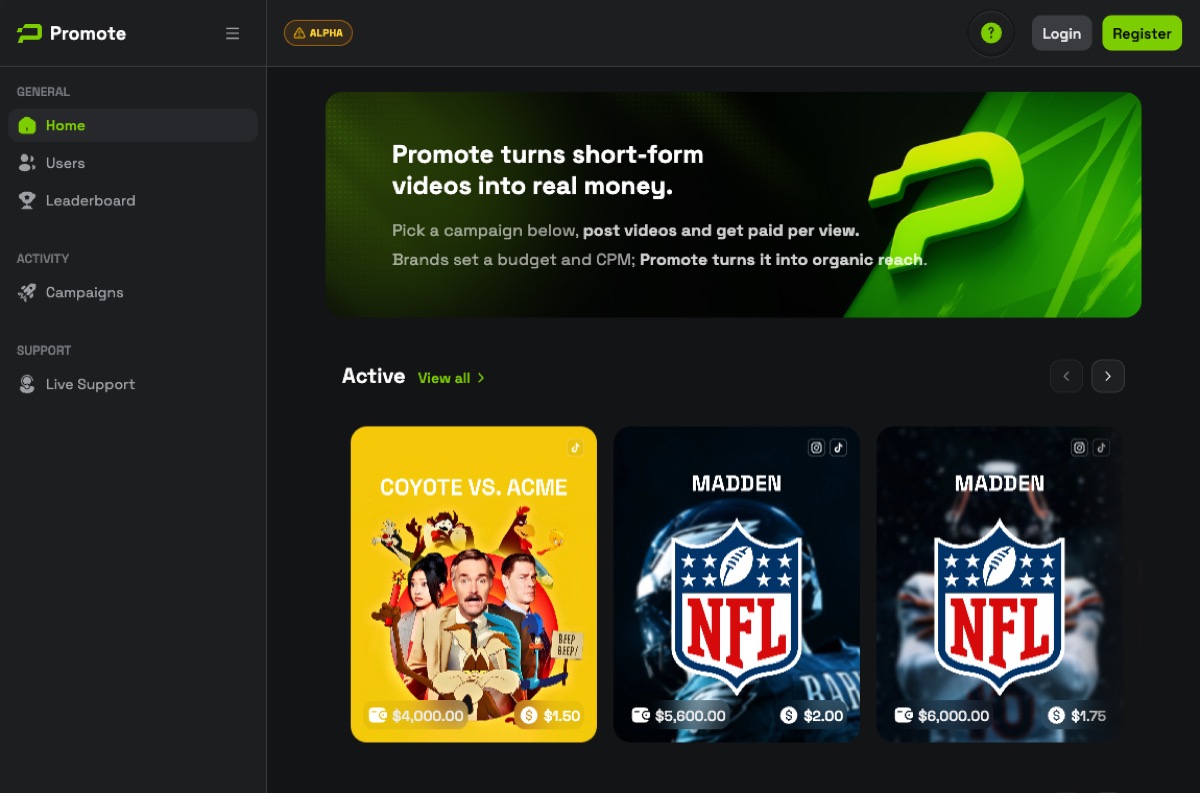Viewport: 1200px width, 793px height.
Task: Open help via green question mark icon
Action: [x=991, y=33]
